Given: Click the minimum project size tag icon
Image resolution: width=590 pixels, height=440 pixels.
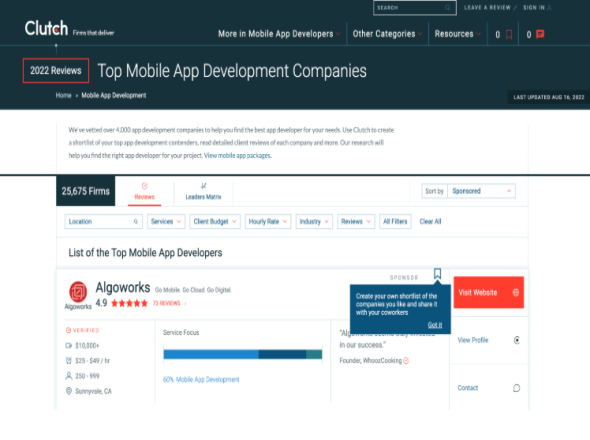Looking at the screenshot, I should coord(68,346).
